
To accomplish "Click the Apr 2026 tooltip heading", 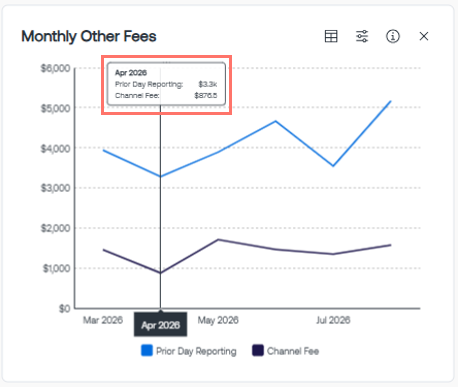I will pos(131,73).
